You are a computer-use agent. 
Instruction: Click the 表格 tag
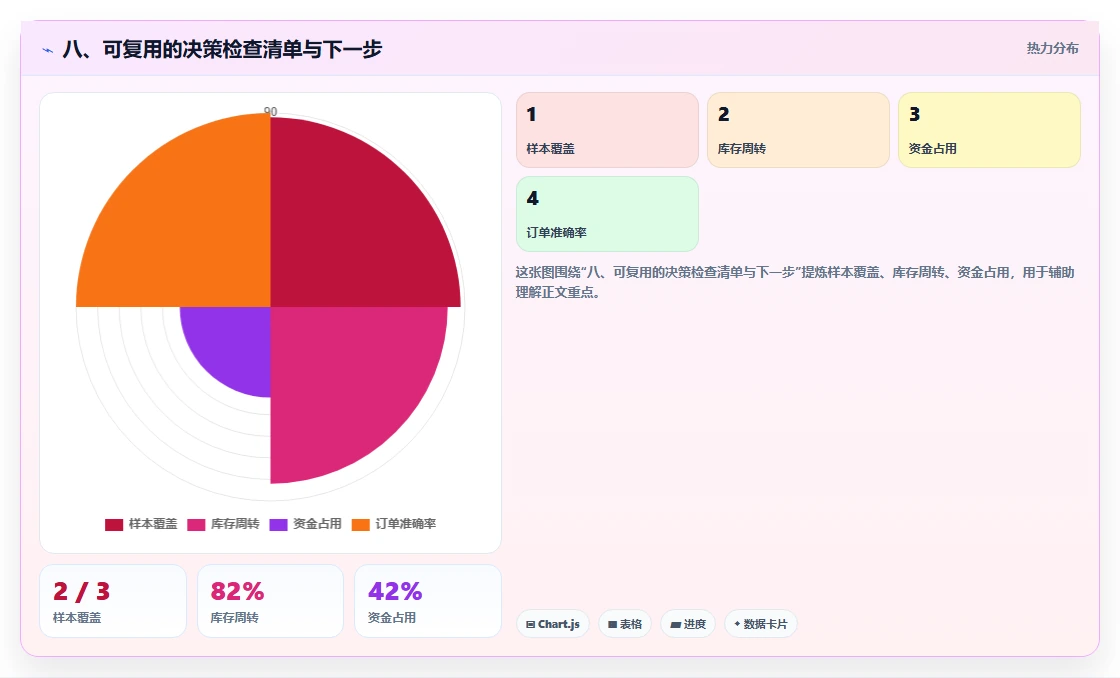[625, 624]
